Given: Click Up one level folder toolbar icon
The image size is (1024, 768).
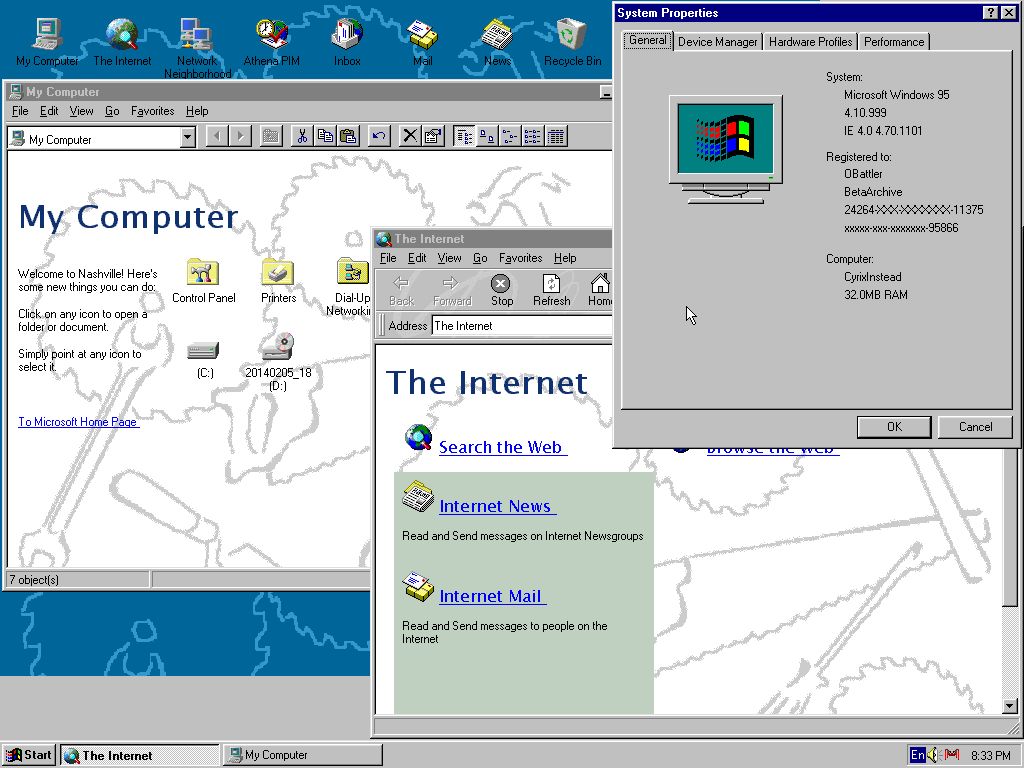Looking at the screenshot, I should pyautogui.click(x=271, y=136).
